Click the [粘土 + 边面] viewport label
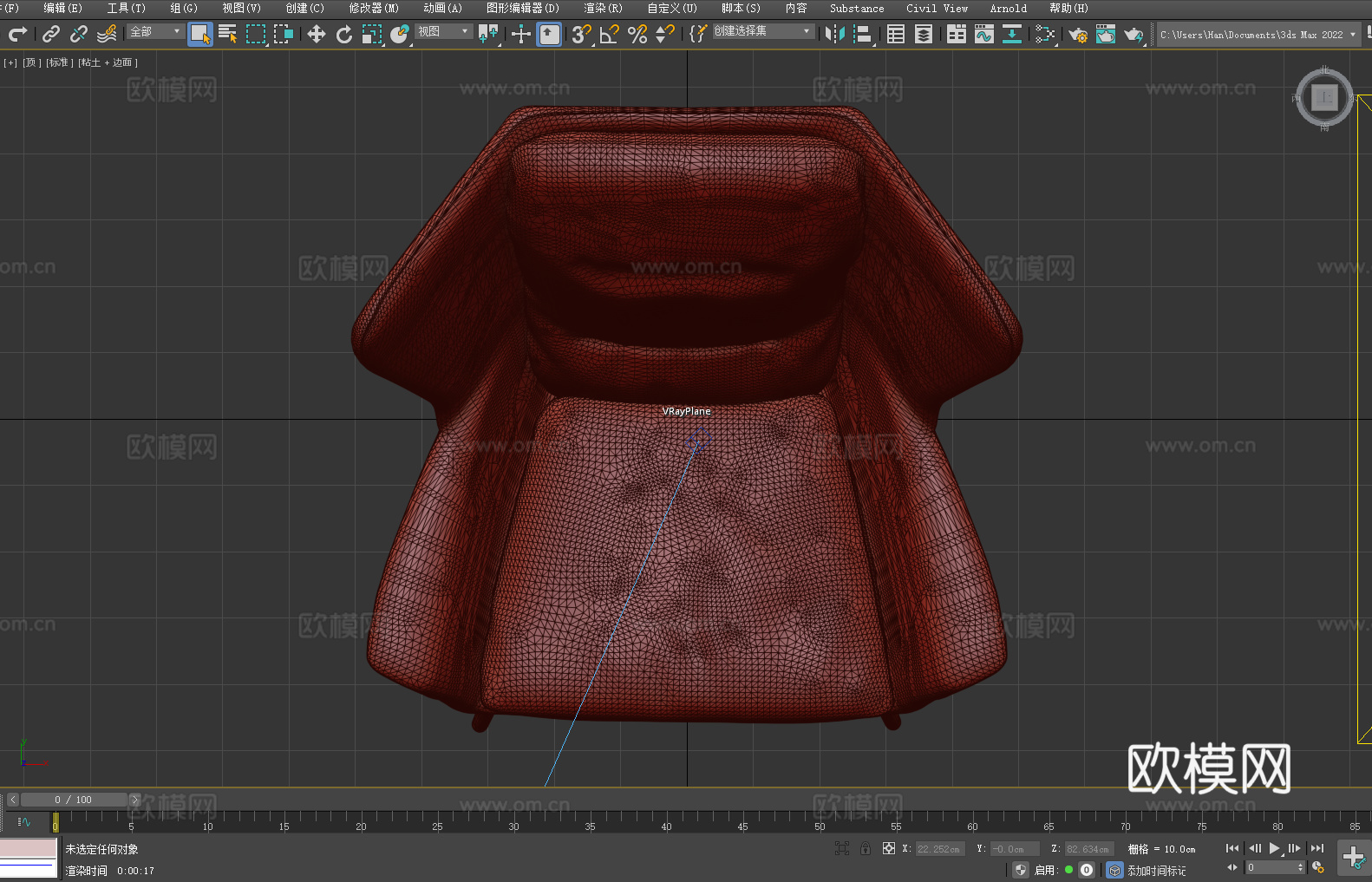 point(108,62)
